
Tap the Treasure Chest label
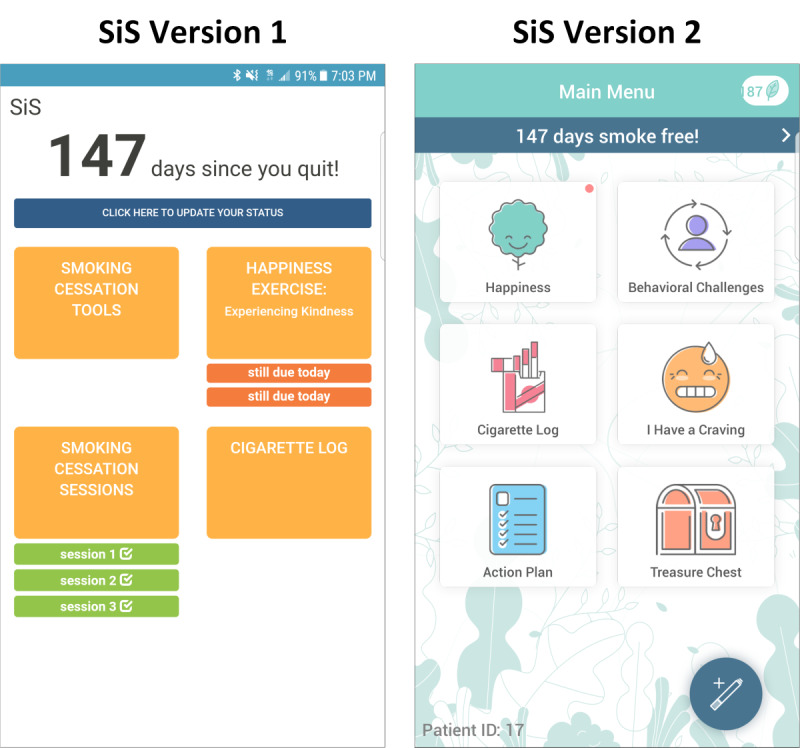(x=696, y=572)
